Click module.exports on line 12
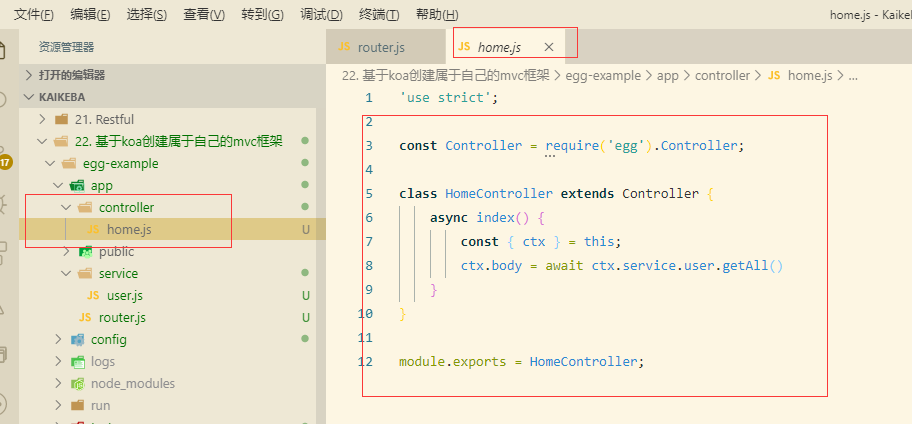Image resolution: width=912 pixels, height=424 pixels. pyautogui.click(x=453, y=361)
